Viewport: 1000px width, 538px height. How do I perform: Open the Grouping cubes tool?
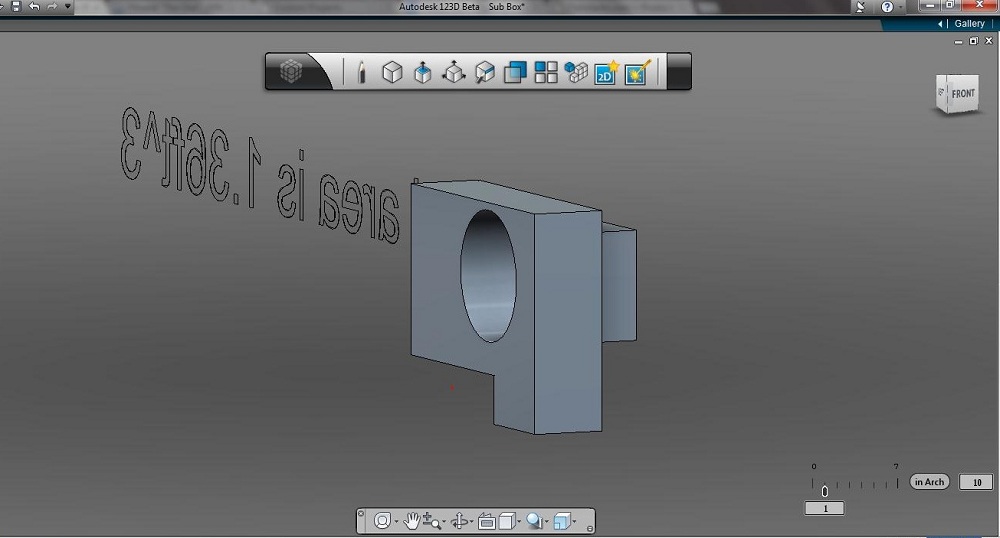coord(576,72)
